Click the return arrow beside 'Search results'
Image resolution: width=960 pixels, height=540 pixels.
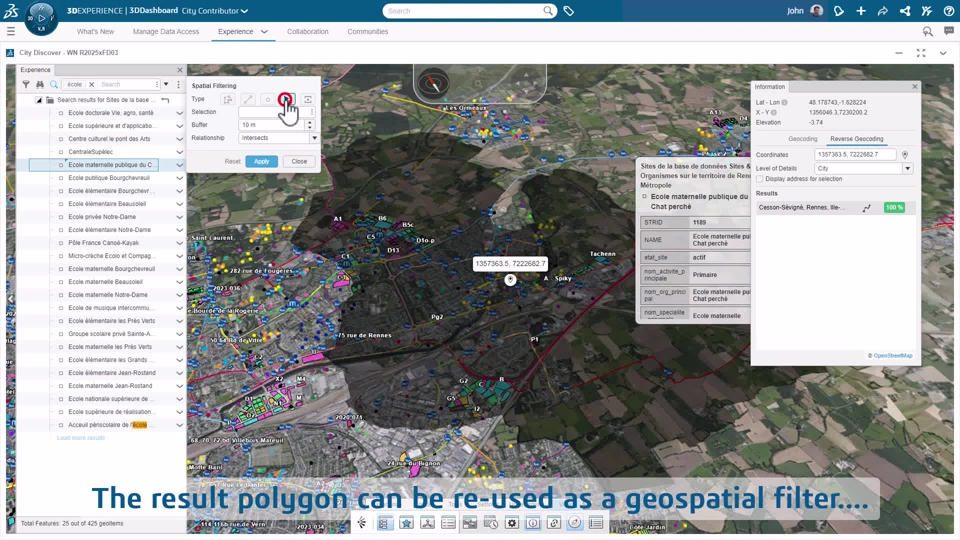pyautogui.click(x=165, y=100)
